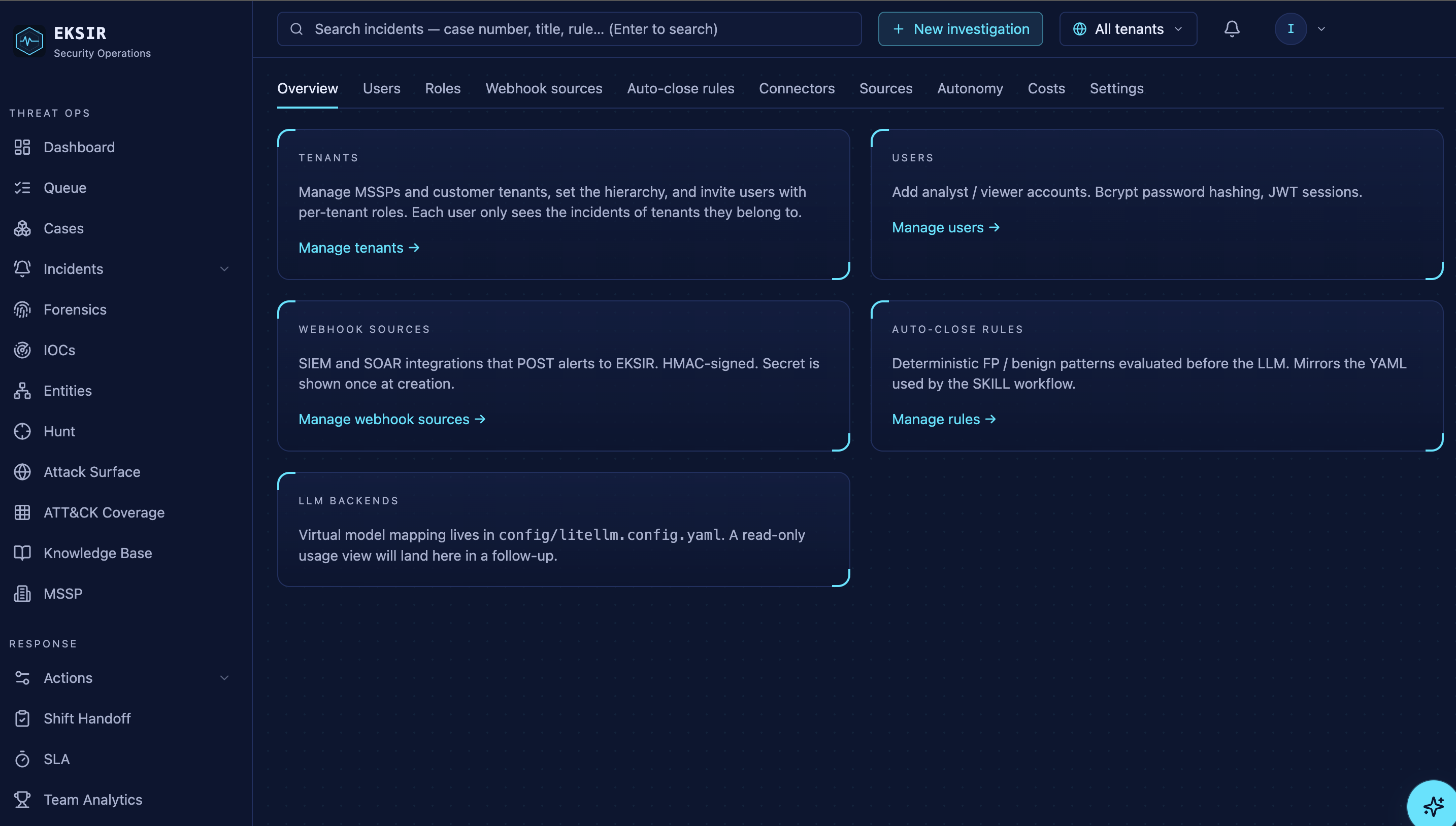Image resolution: width=1456 pixels, height=826 pixels.
Task: Open the notifications bell
Action: click(x=1231, y=29)
